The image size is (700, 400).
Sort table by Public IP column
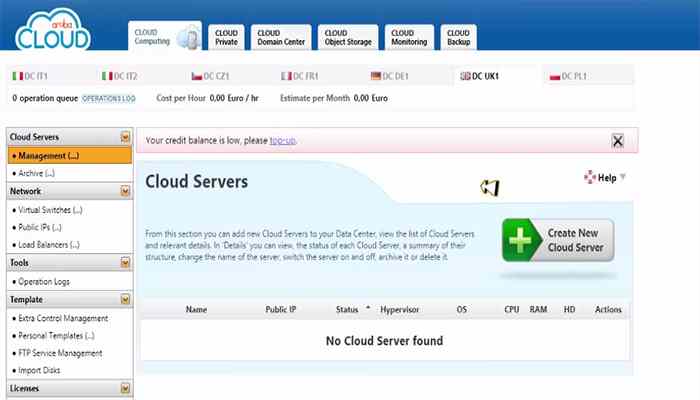280,309
